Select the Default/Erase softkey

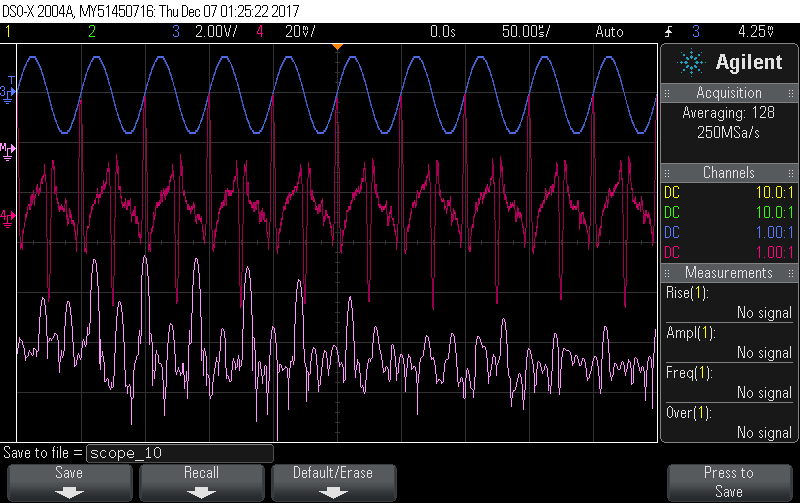333,482
